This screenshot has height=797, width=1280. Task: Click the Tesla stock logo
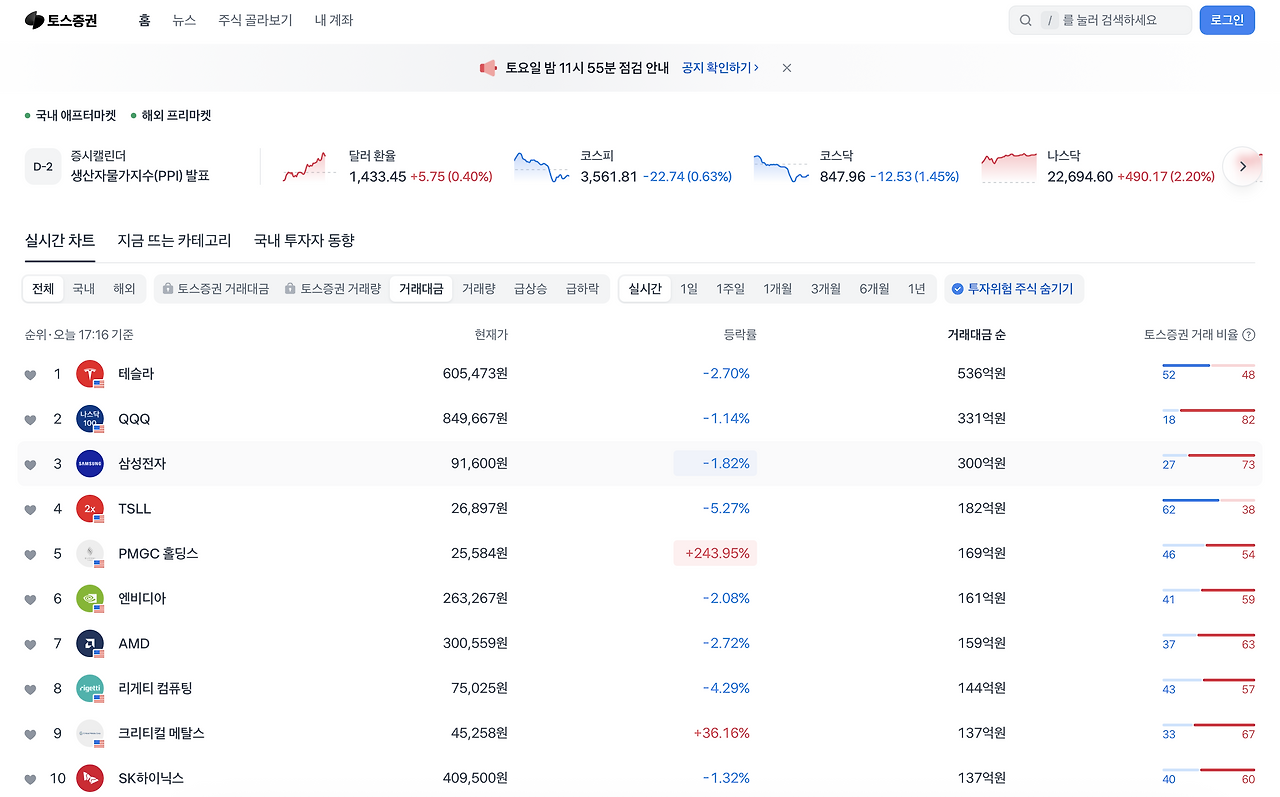[90, 374]
